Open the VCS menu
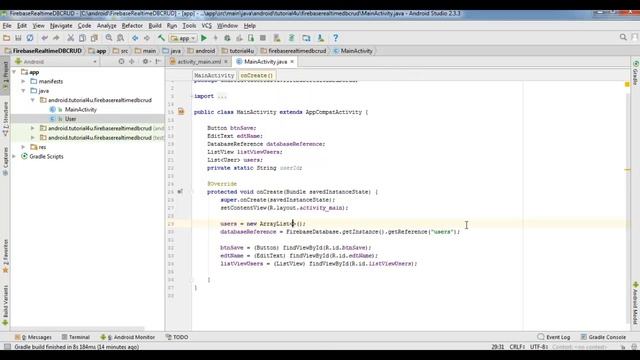The image size is (640, 360). (x=207, y=26)
